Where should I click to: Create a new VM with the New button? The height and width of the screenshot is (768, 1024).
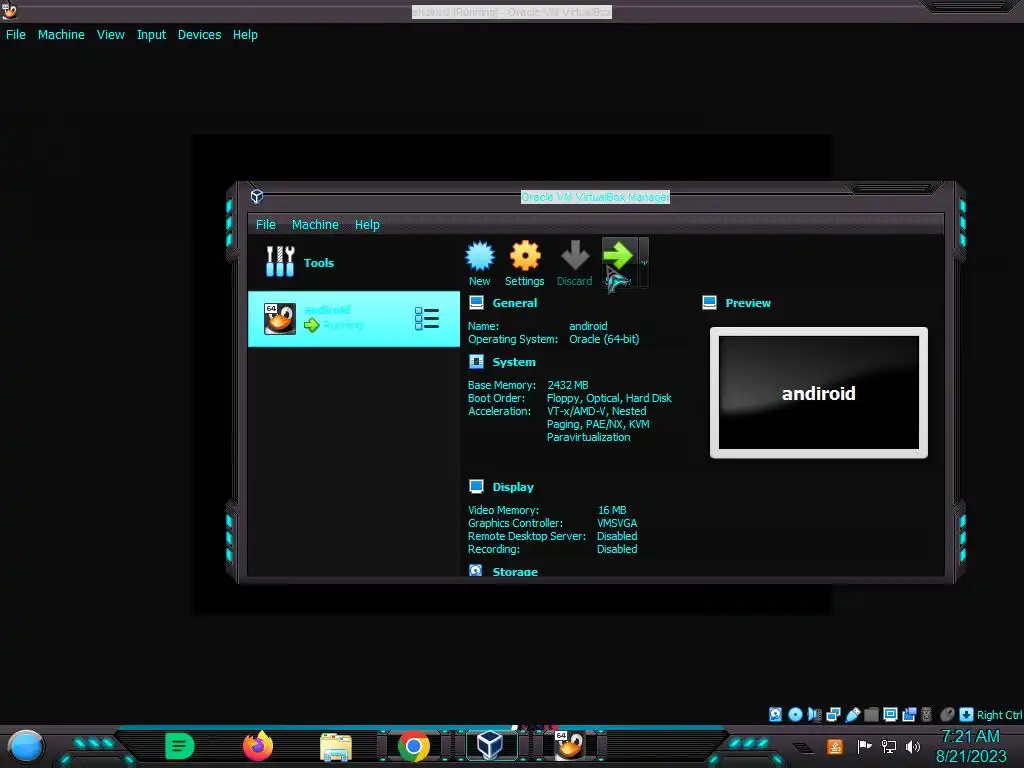pos(479,263)
